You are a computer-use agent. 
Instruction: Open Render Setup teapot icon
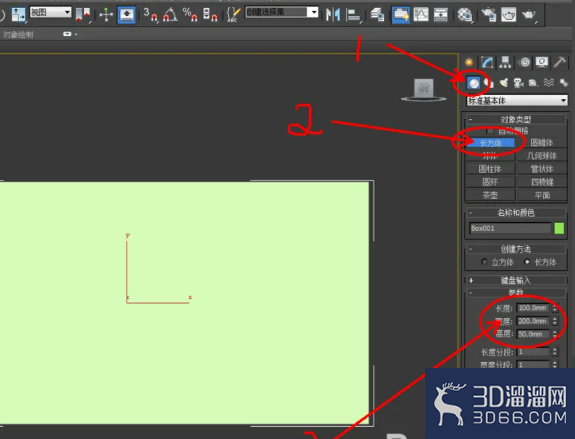click(488, 15)
